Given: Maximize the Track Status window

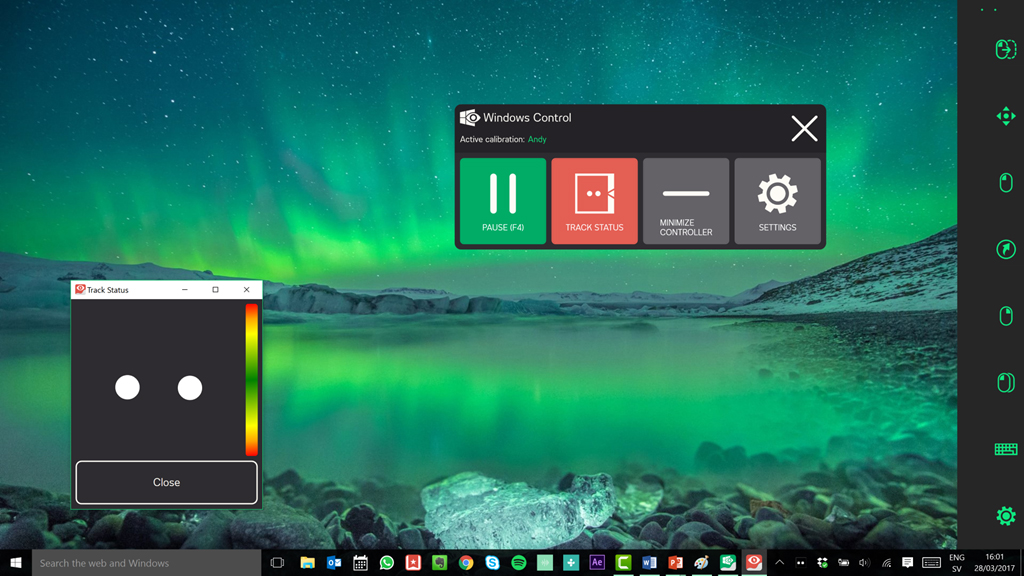Looking at the screenshot, I should [216, 289].
